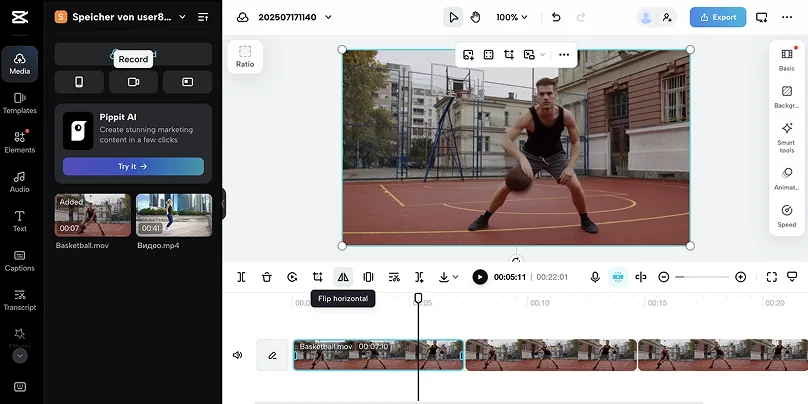Switch to the Templates section
The width and height of the screenshot is (808, 404).
[x=20, y=104]
